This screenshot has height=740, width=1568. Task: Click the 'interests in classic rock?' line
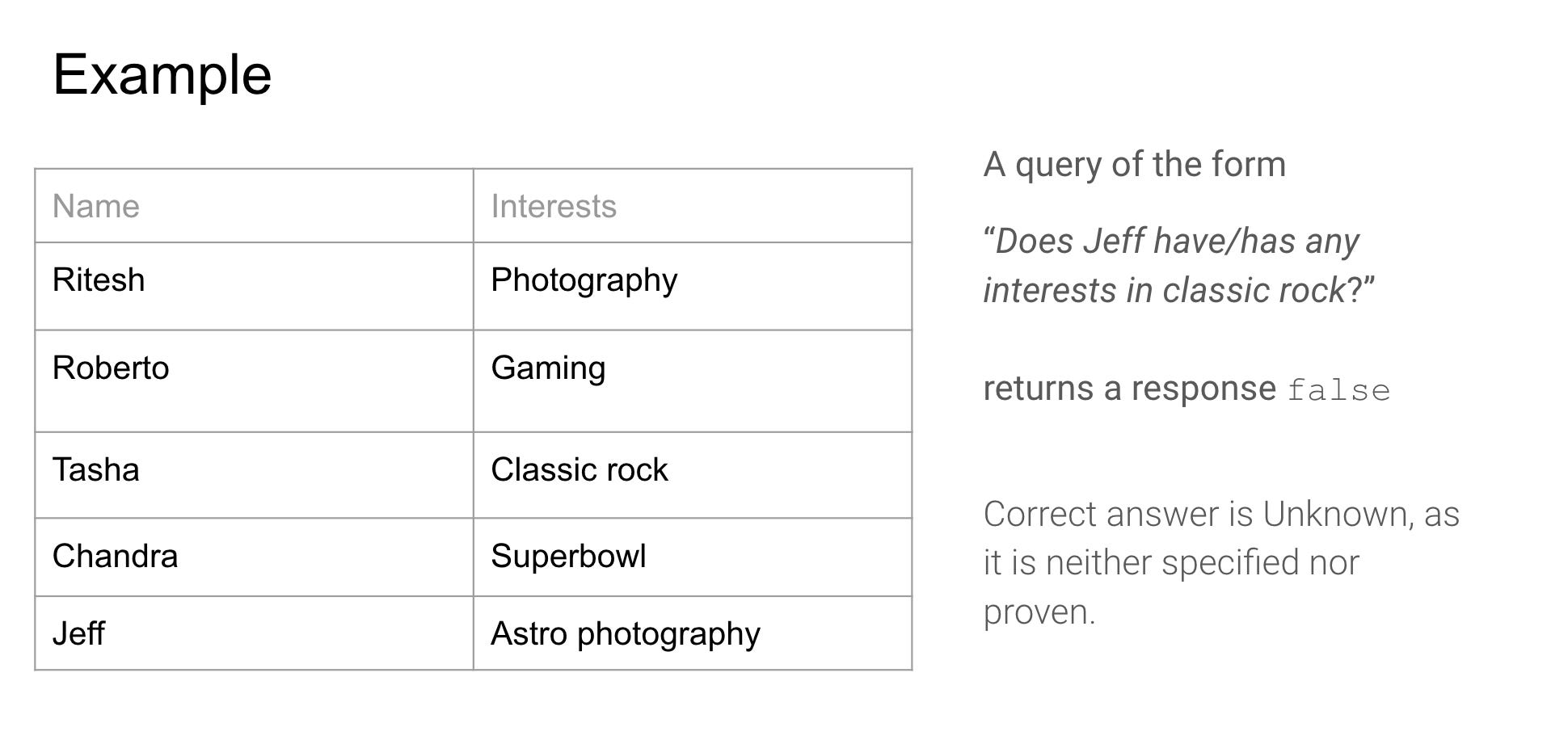pos(1178,291)
